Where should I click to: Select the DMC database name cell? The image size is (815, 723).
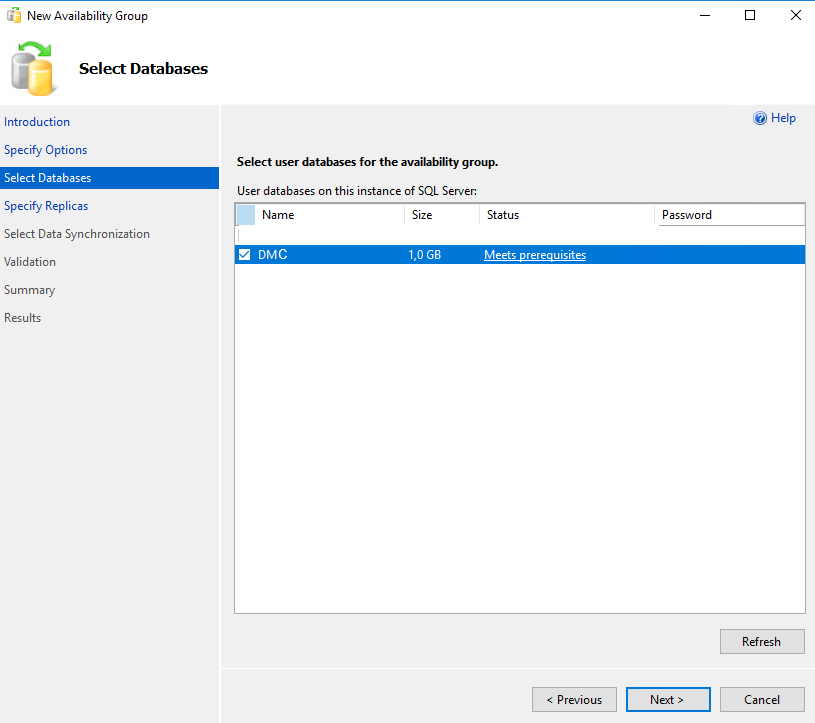(272, 255)
